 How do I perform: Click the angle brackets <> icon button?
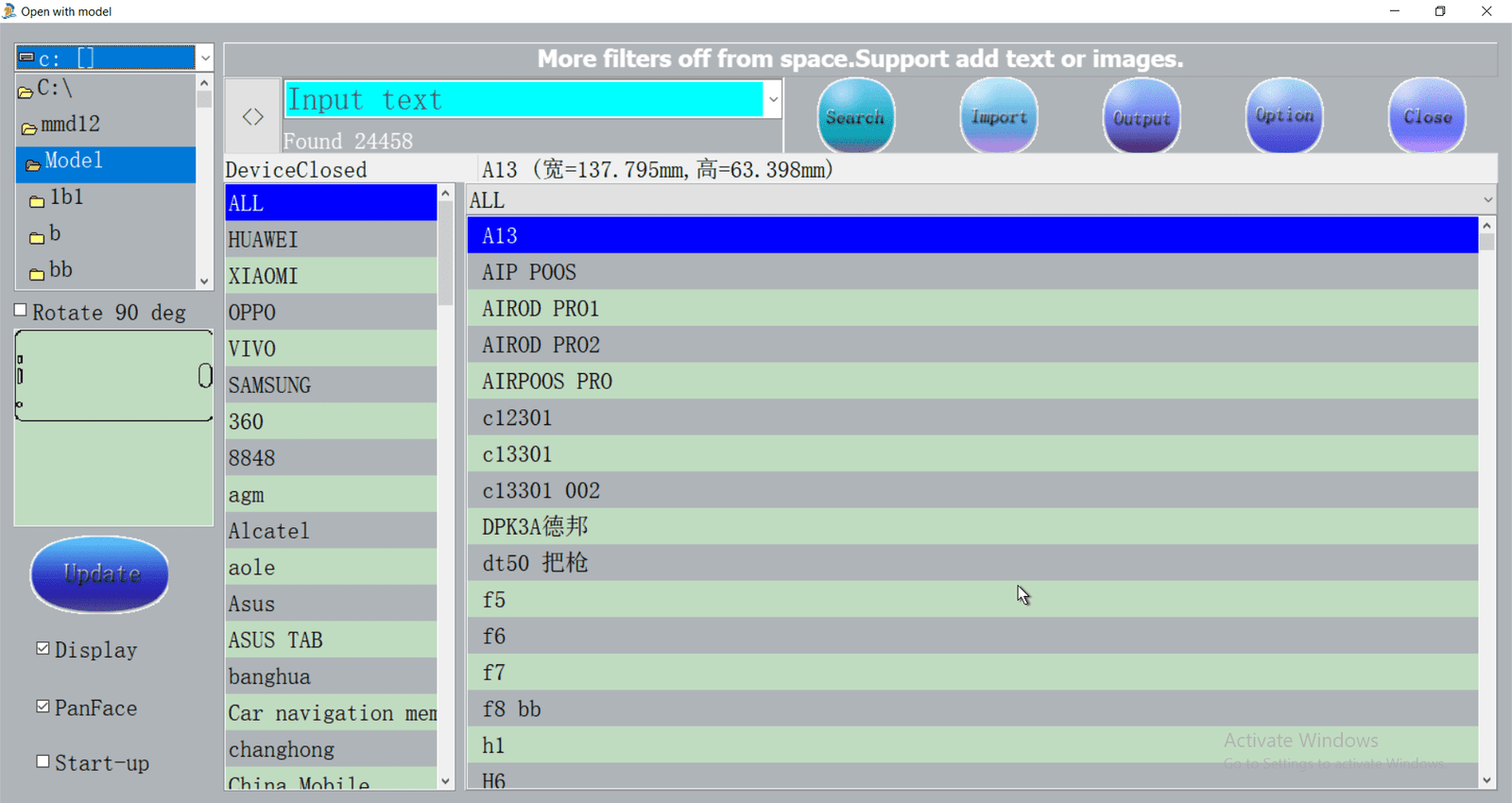click(252, 116)
